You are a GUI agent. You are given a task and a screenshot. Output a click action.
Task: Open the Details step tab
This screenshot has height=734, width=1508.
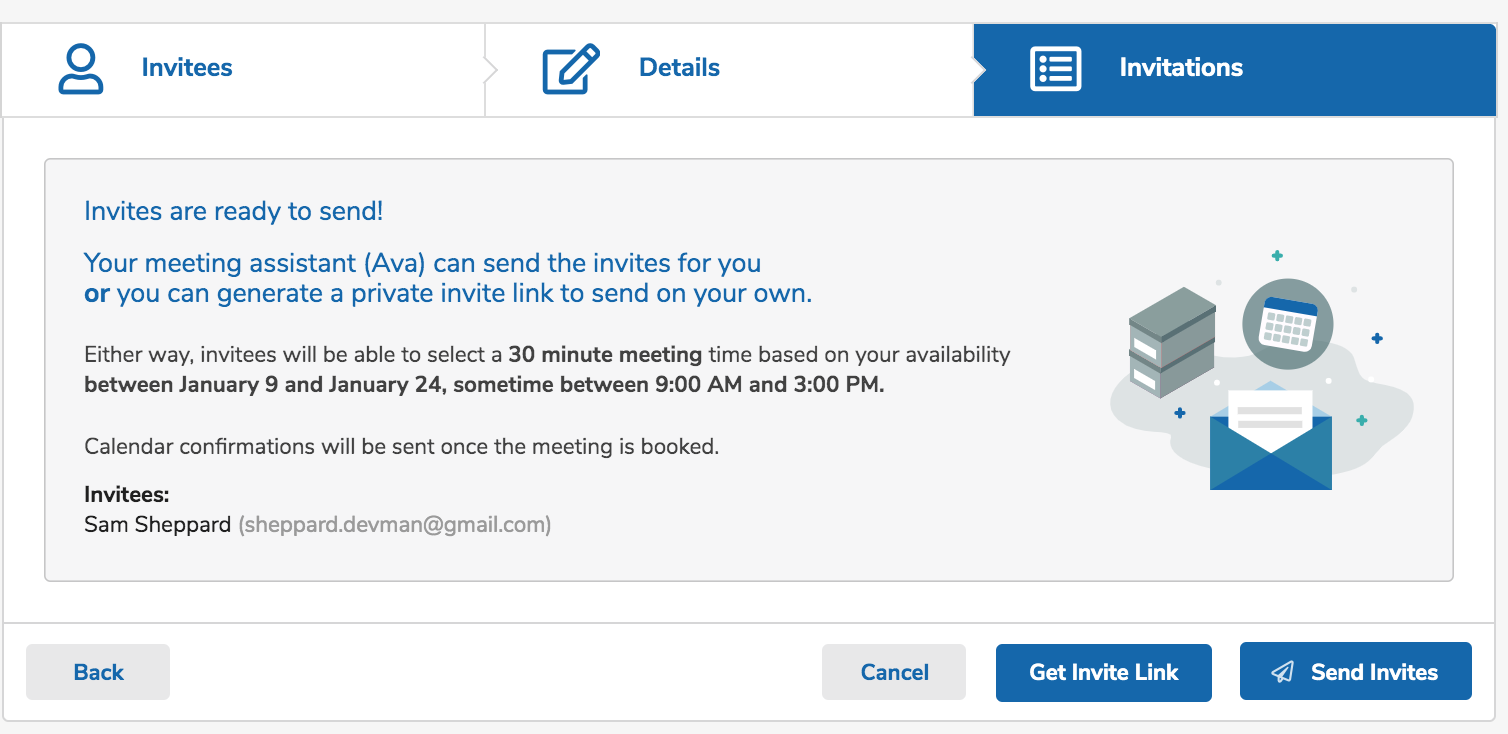(x=679, y=68)
